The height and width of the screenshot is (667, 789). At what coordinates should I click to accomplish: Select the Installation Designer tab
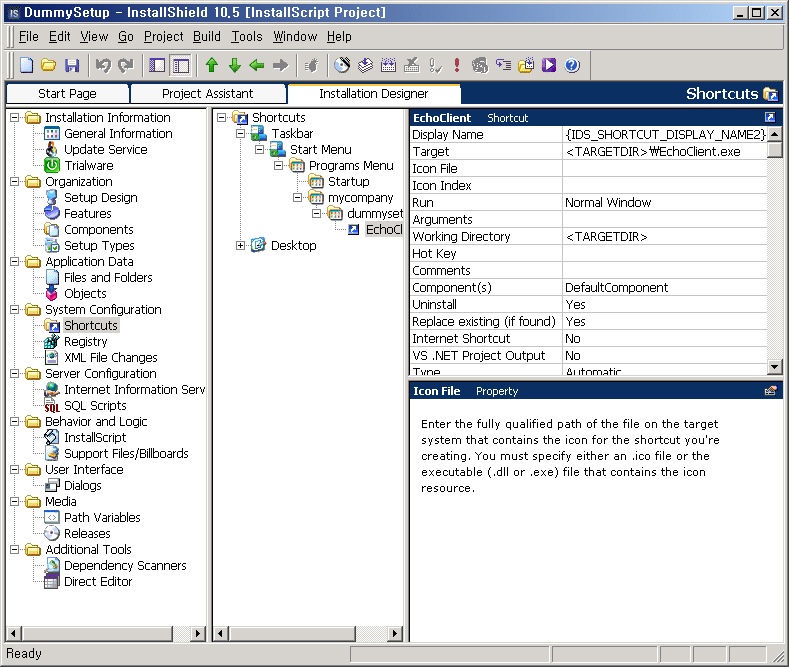(x=373, y=94)
